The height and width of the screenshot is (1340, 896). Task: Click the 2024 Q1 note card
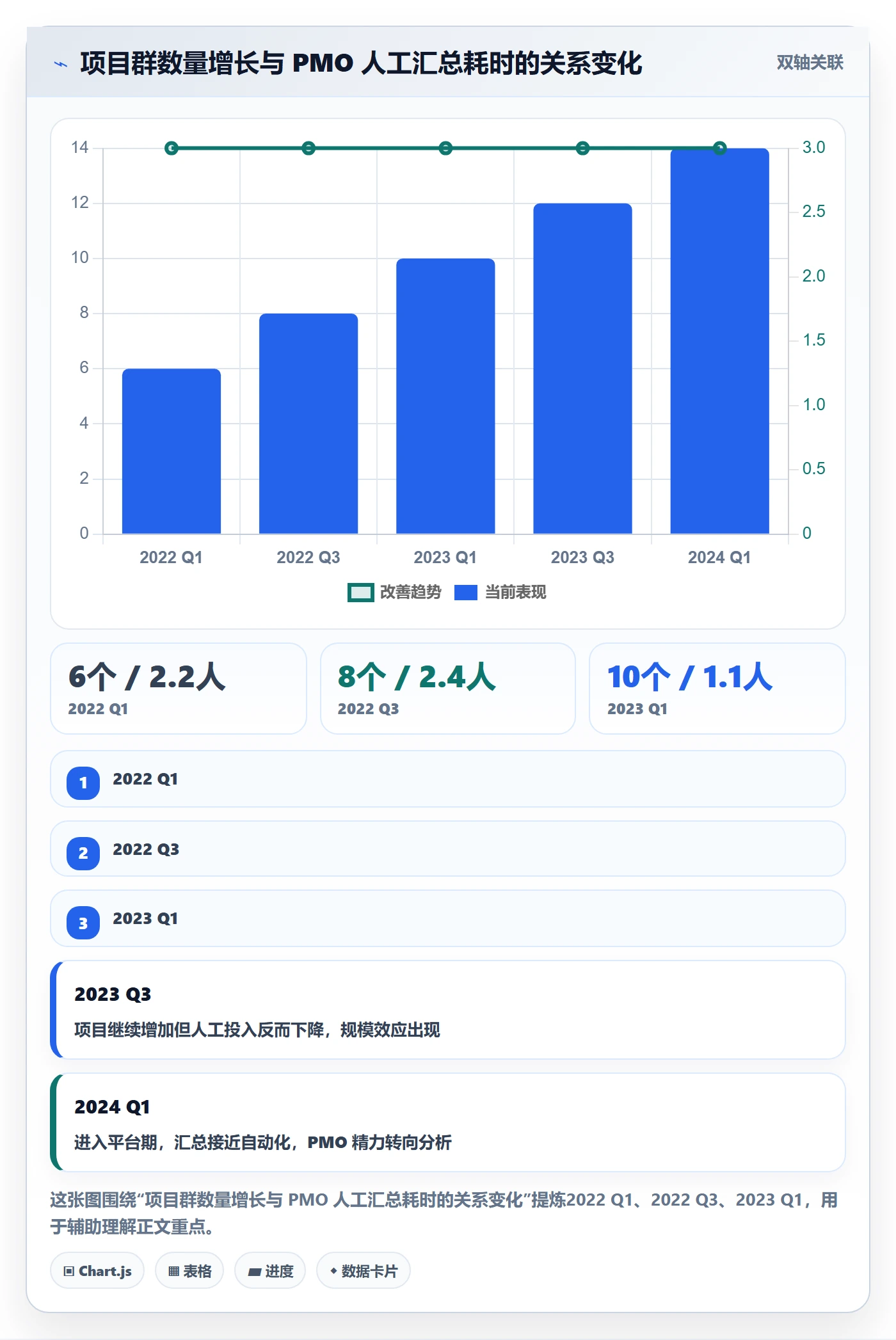pyautogui.click(x=448, y=1122)
